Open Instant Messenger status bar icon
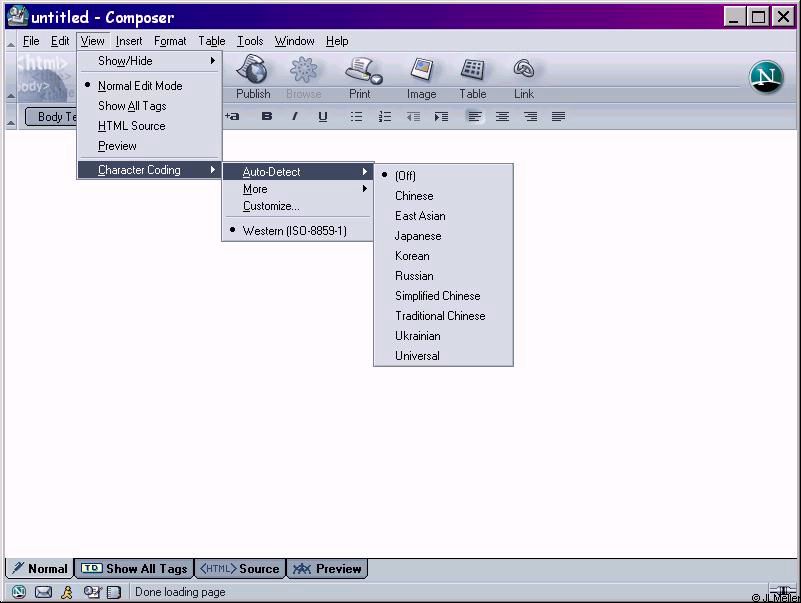This screenshot has height=603, width=801. click(67, 592)
